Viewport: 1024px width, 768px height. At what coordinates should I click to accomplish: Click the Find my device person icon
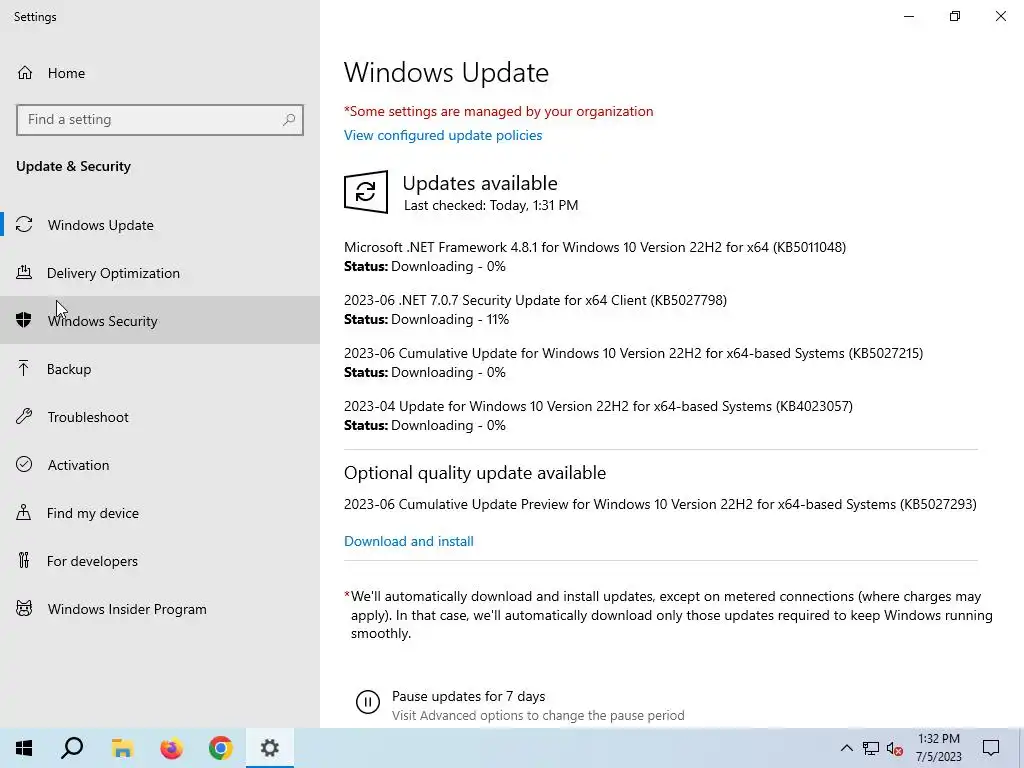(x=24, y=512)
